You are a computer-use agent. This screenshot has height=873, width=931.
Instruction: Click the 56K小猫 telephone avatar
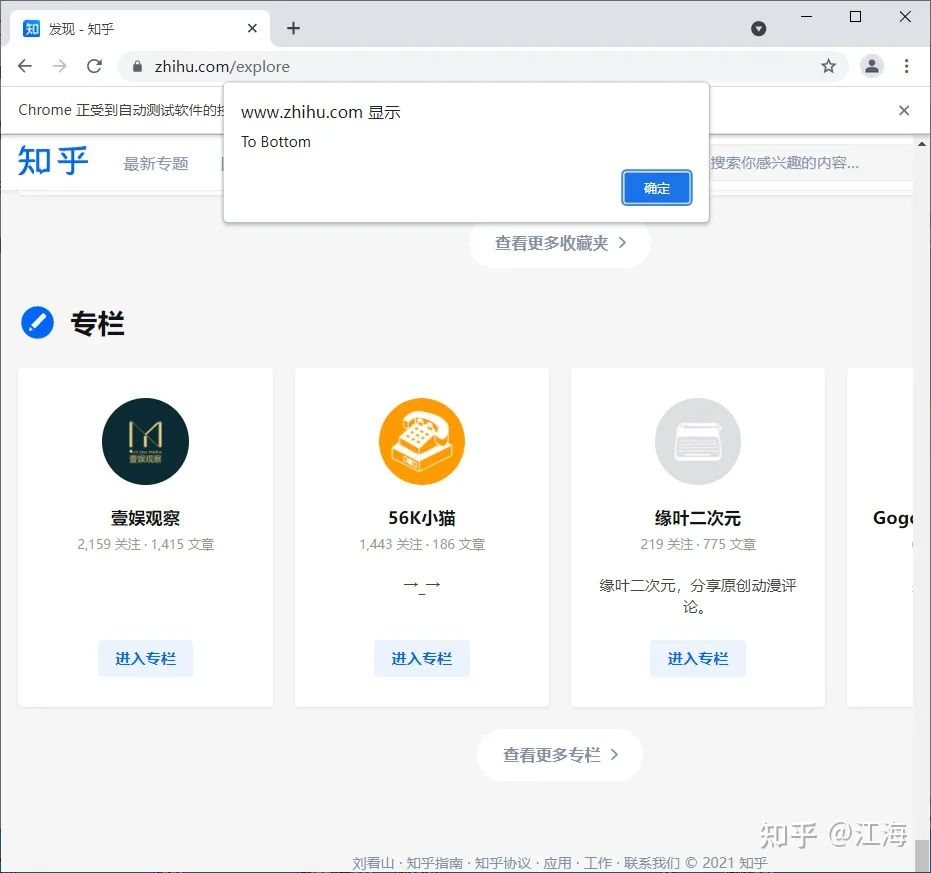click(421, 441)
